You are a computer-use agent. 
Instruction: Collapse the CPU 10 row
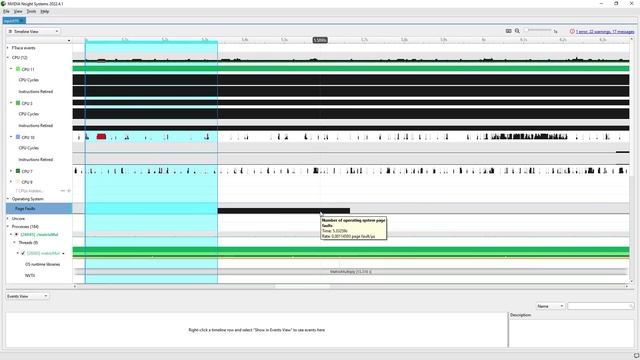(x=11, y=137)
